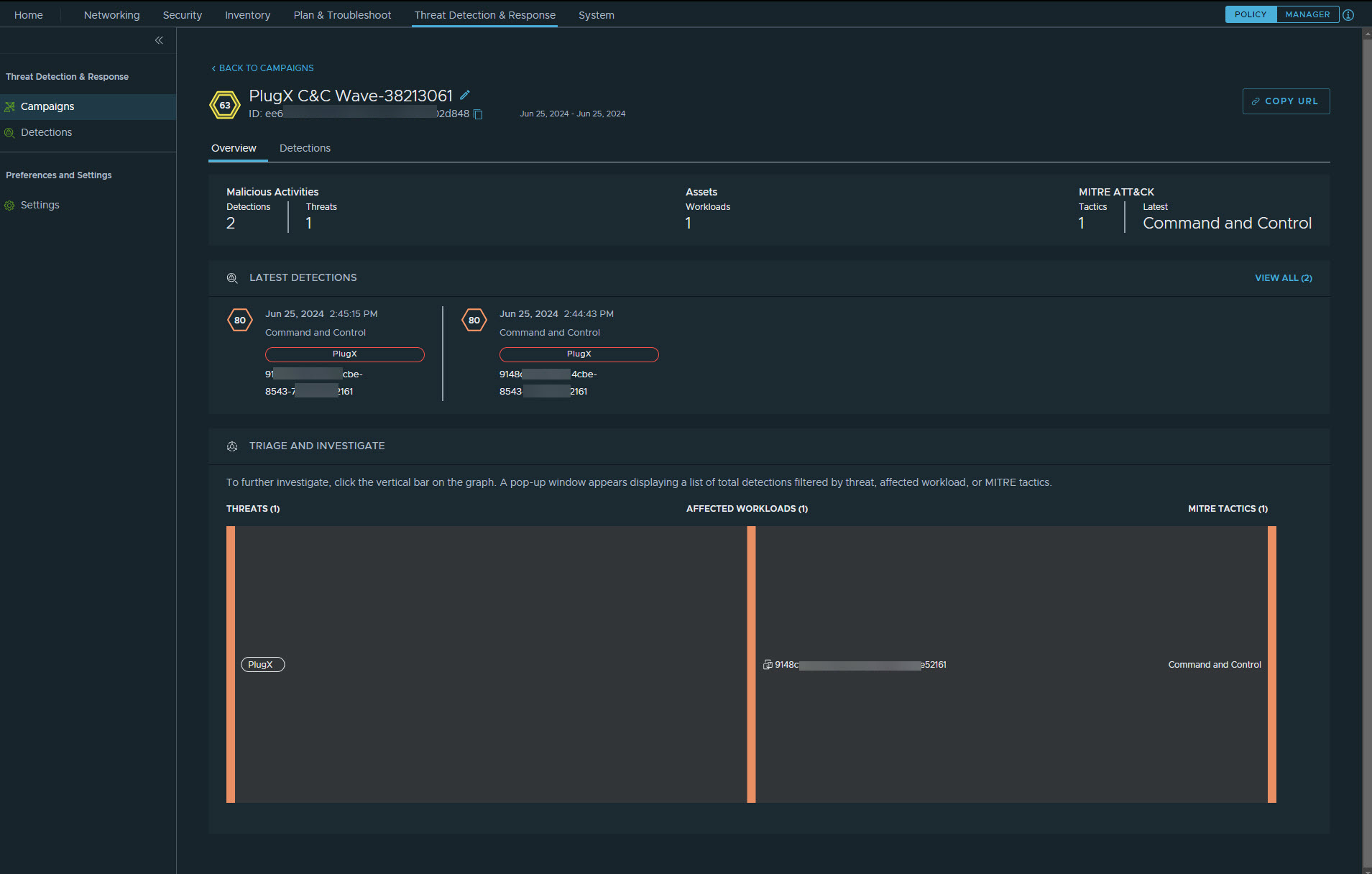This screenshot has height=874, width=1372.
Task: Click the campaign title PlugX C&C Wave-38213061
Action: click(351, 96)
